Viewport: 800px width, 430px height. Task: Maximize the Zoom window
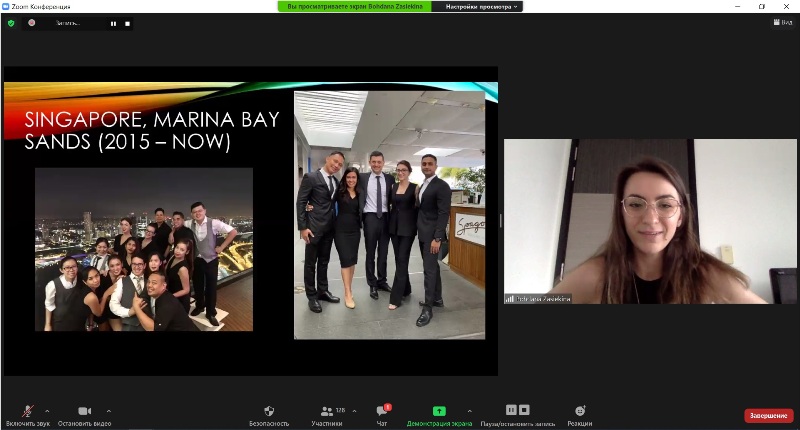[x=762, y=7]
